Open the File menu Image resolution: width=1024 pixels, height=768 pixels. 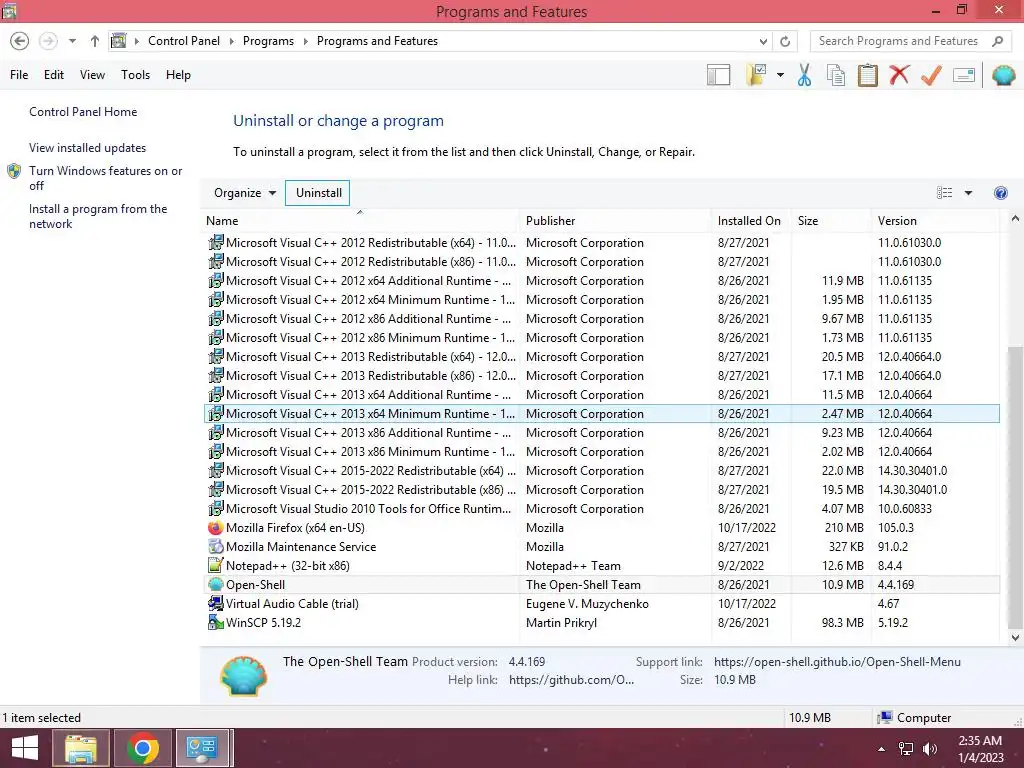coord(19,74)
